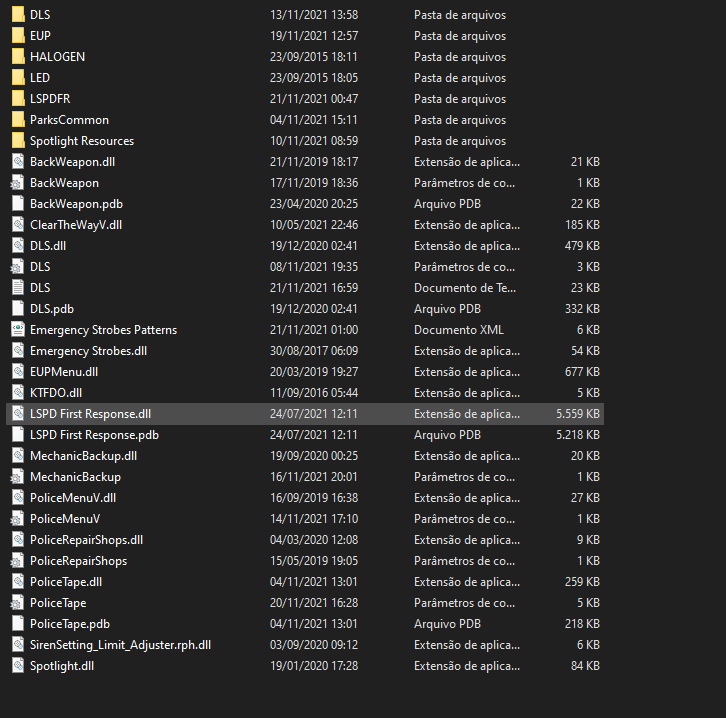
Task: Click the date 11/09/2016 05:44
Action: [314, 393]
